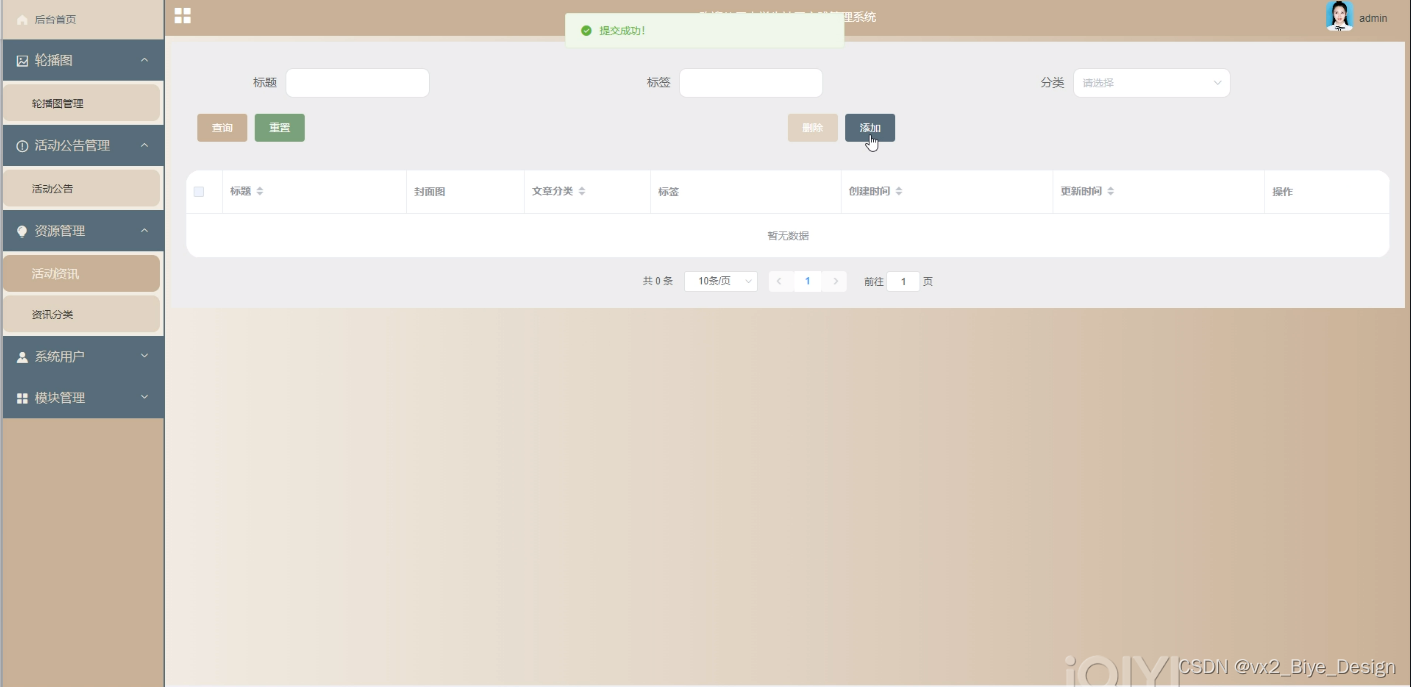Click the info icon next to 活动公告管理
The width and height of the screenshot is (1411, 687).
(x=22, y=146)
